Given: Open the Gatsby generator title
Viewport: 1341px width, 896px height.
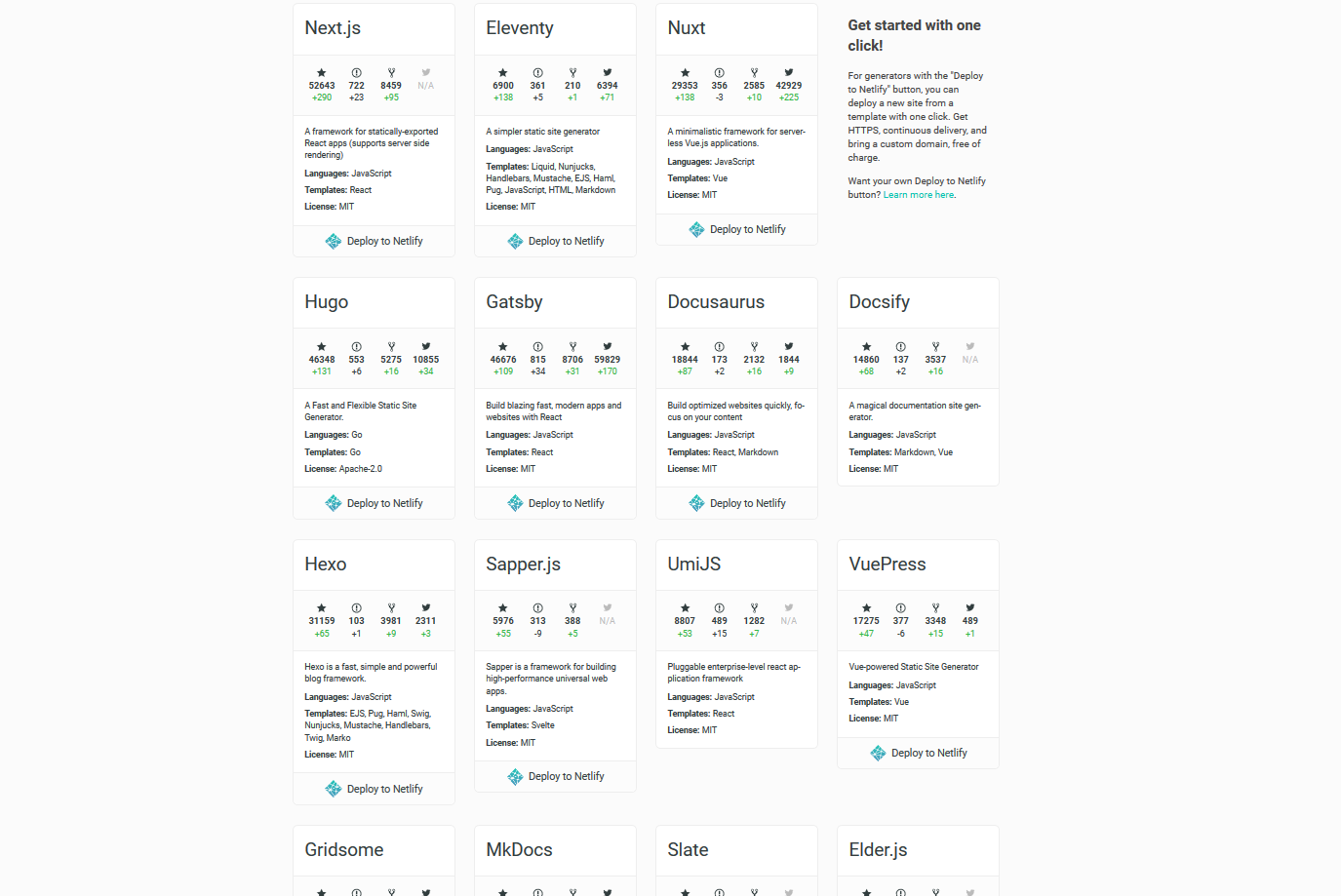Looking at the screenshot, I should click(x=514, y=302).
